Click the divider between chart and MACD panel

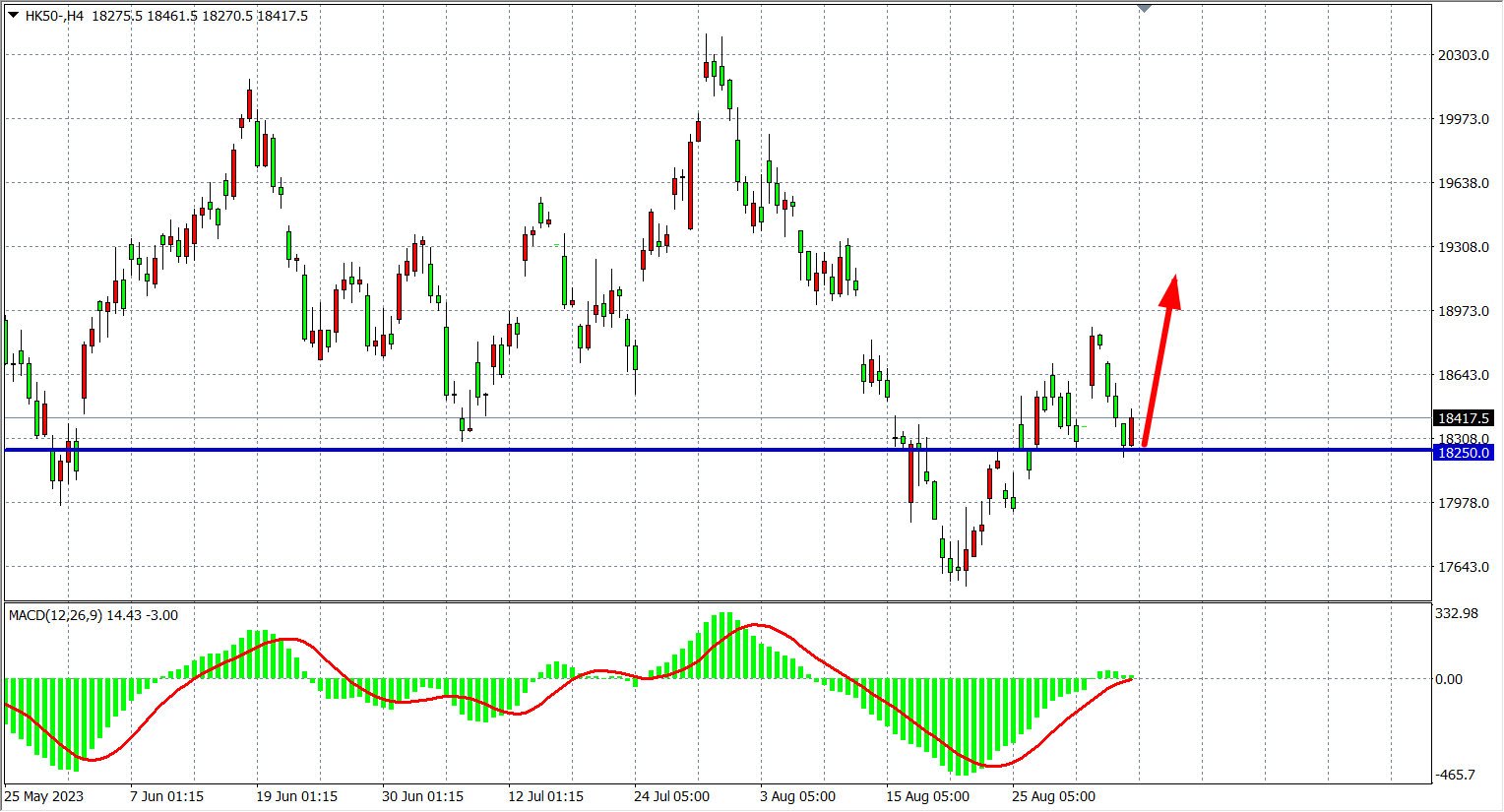(x=717, y=601)
